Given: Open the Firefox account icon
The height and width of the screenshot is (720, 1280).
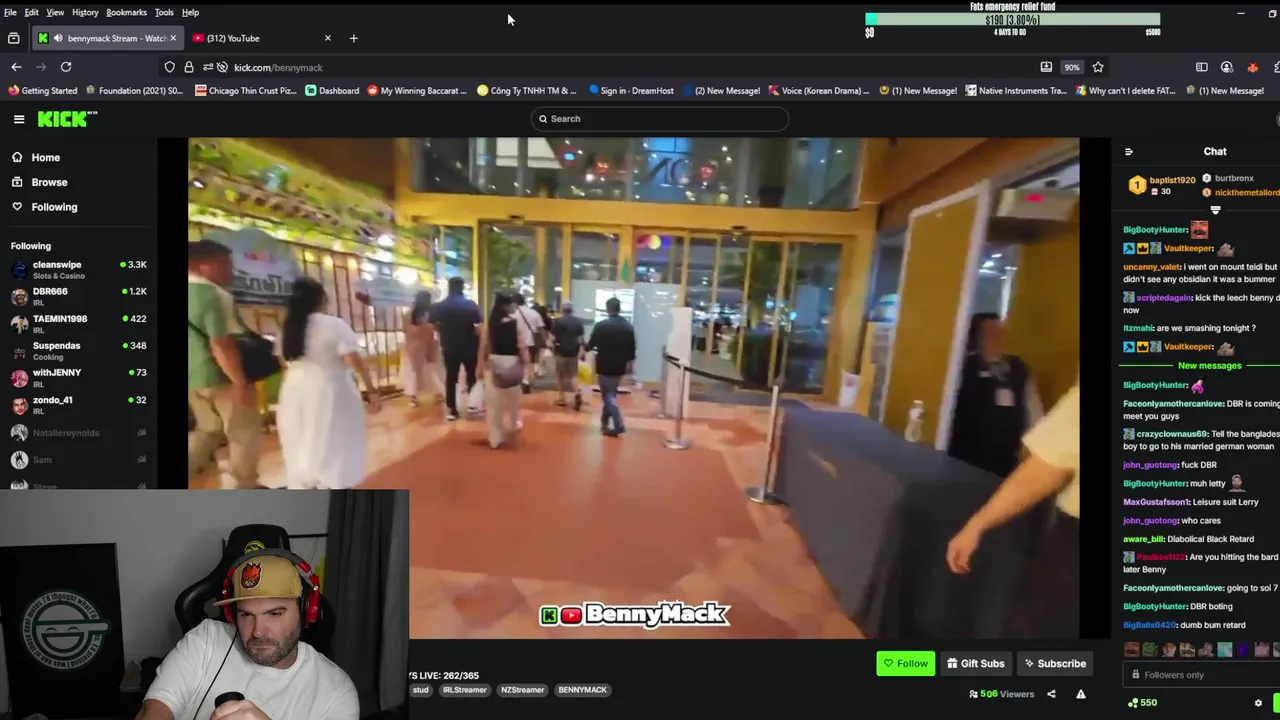Looking at the screenshot, I should (1227, 67).
